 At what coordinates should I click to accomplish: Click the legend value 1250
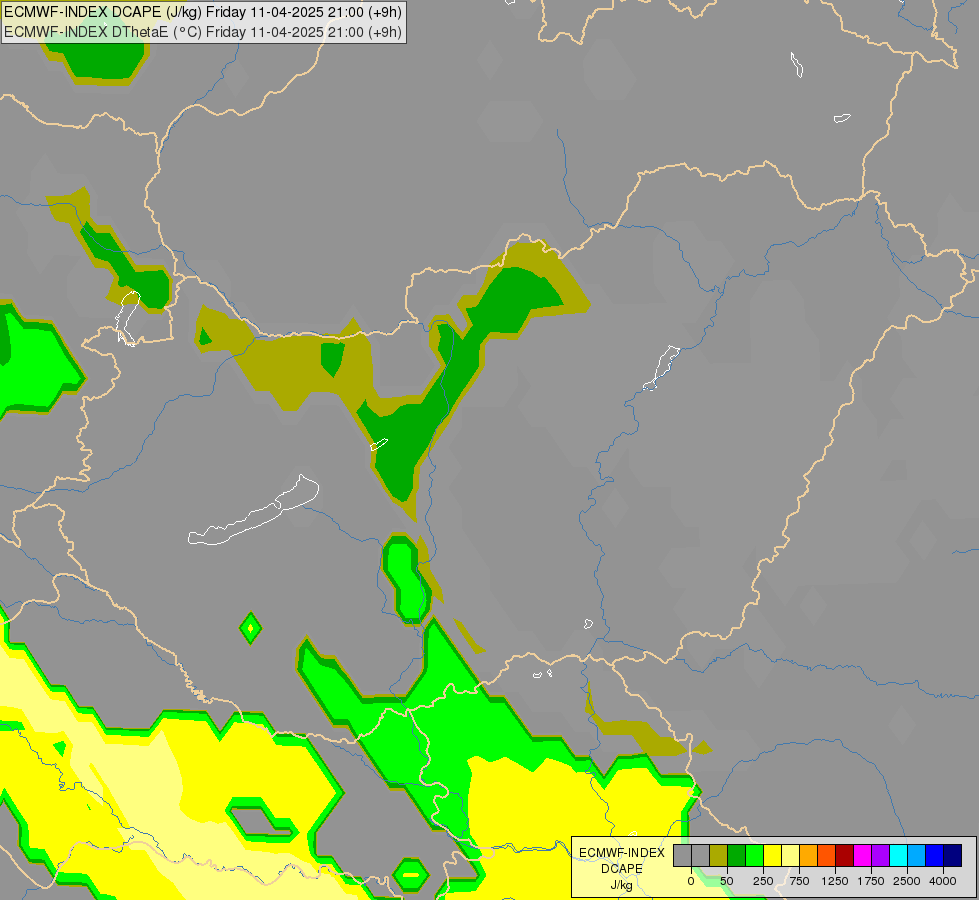[835, 881]
